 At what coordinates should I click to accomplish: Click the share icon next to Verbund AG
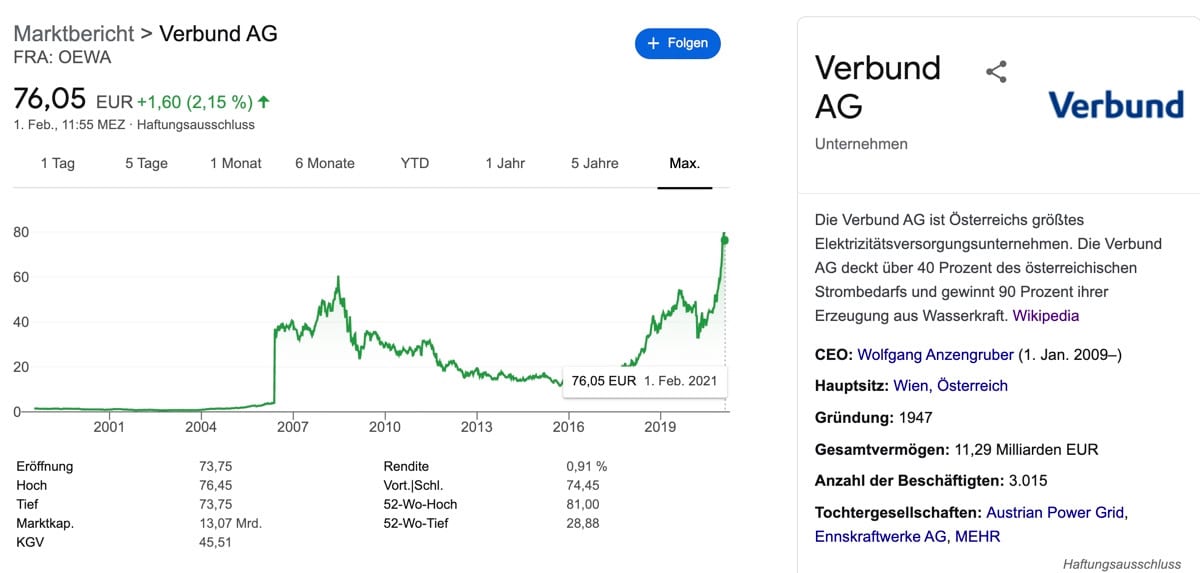(996, 72)
